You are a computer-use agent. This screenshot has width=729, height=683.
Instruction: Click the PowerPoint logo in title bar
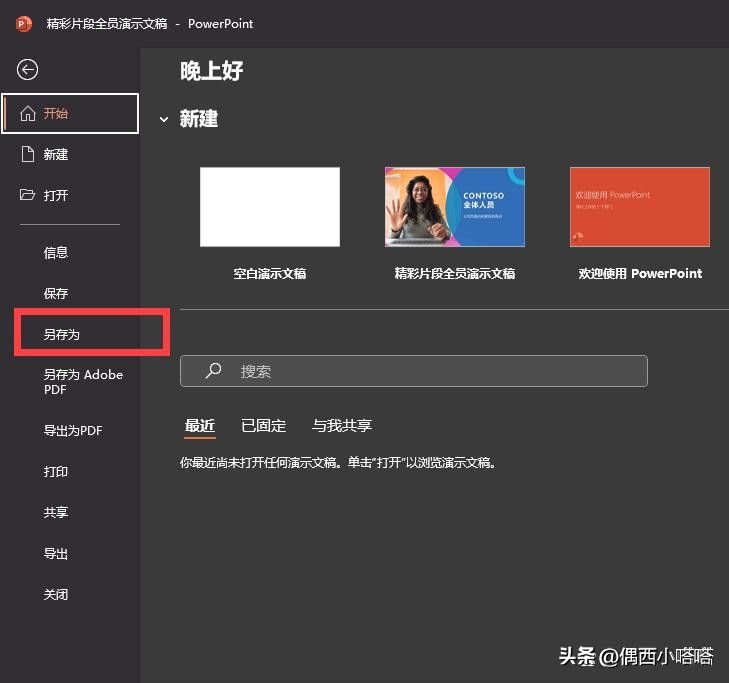coord(24,24)
